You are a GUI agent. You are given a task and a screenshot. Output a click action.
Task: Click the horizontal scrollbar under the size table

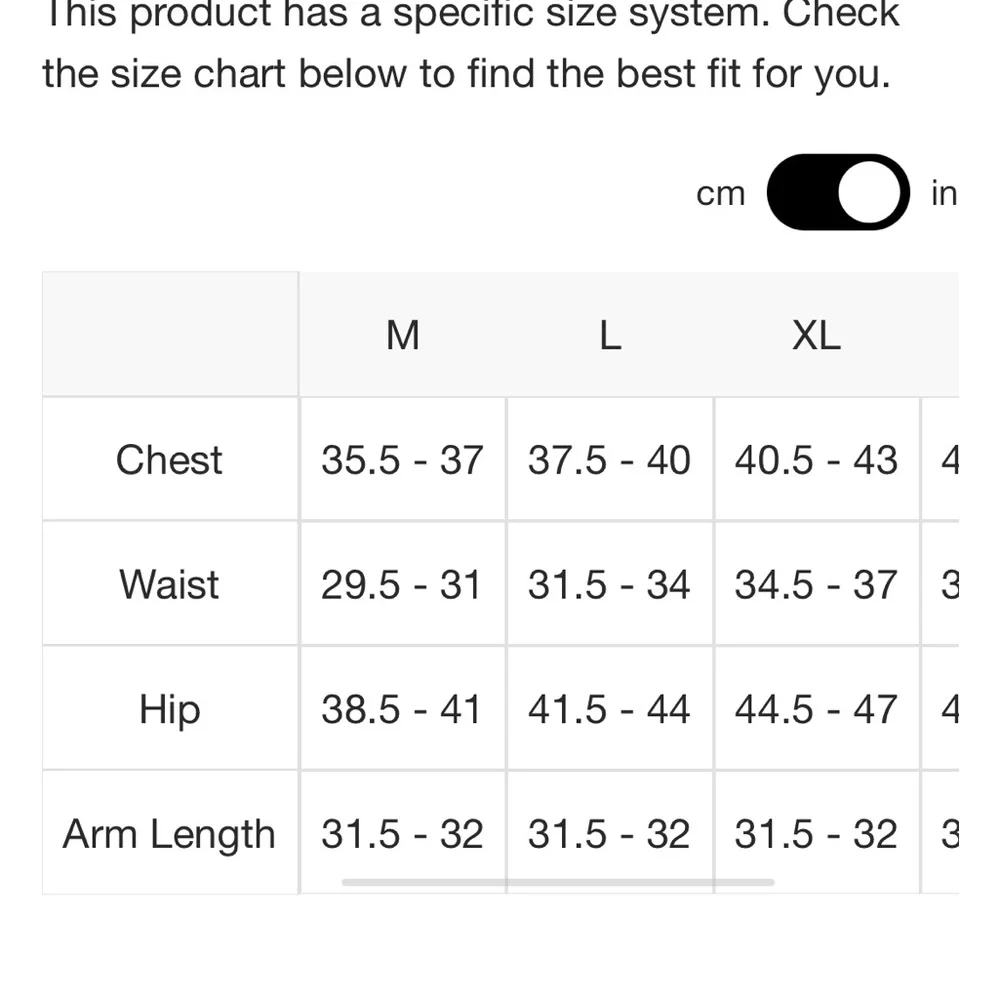pyautogui.click(x=557, y=882)
